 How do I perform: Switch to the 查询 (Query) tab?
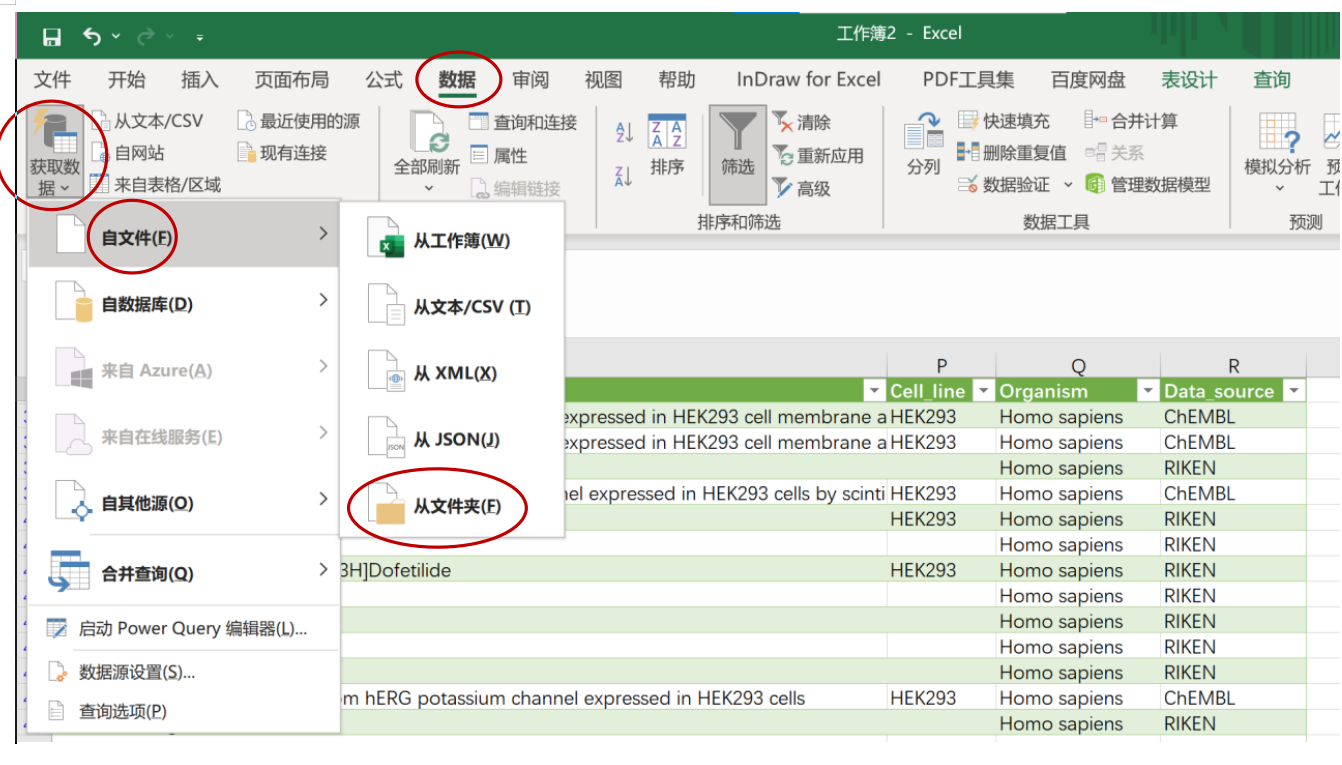tap(1272, 80)
